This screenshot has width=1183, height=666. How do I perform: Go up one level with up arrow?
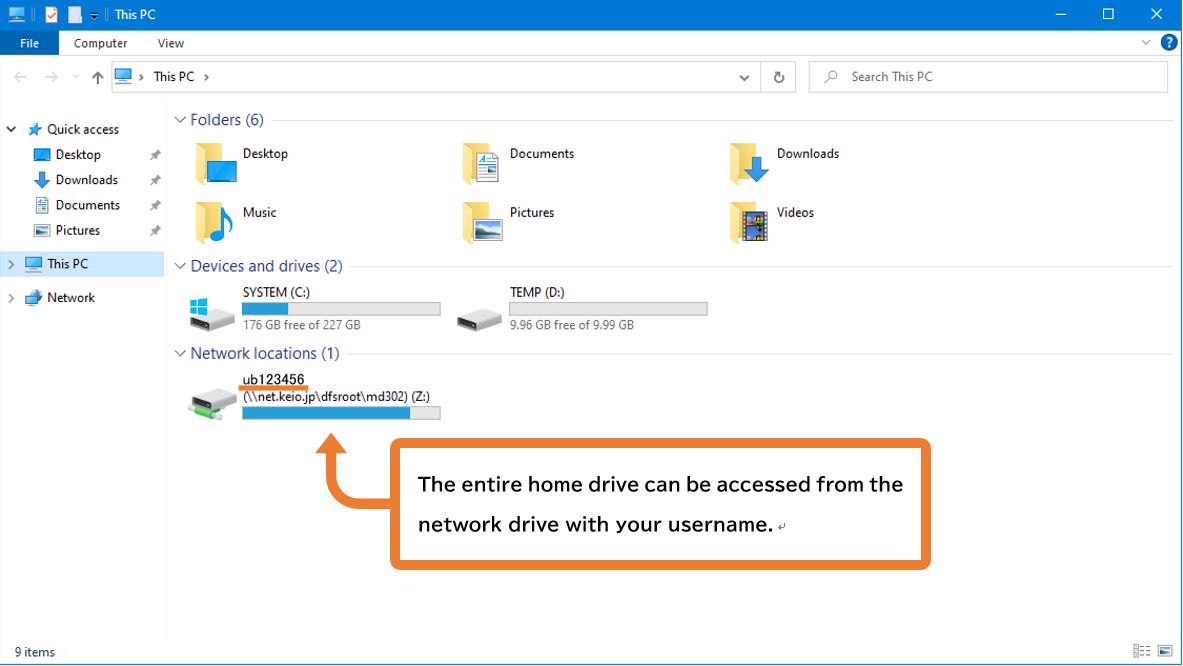coord(97,77)
